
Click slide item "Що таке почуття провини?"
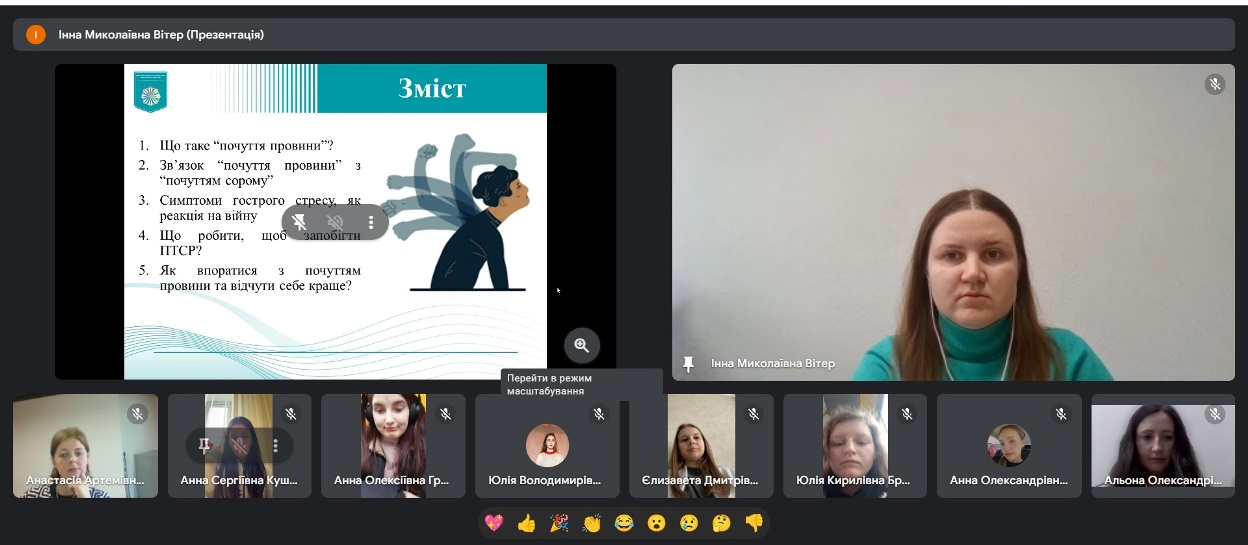click(x=246, y=145)
